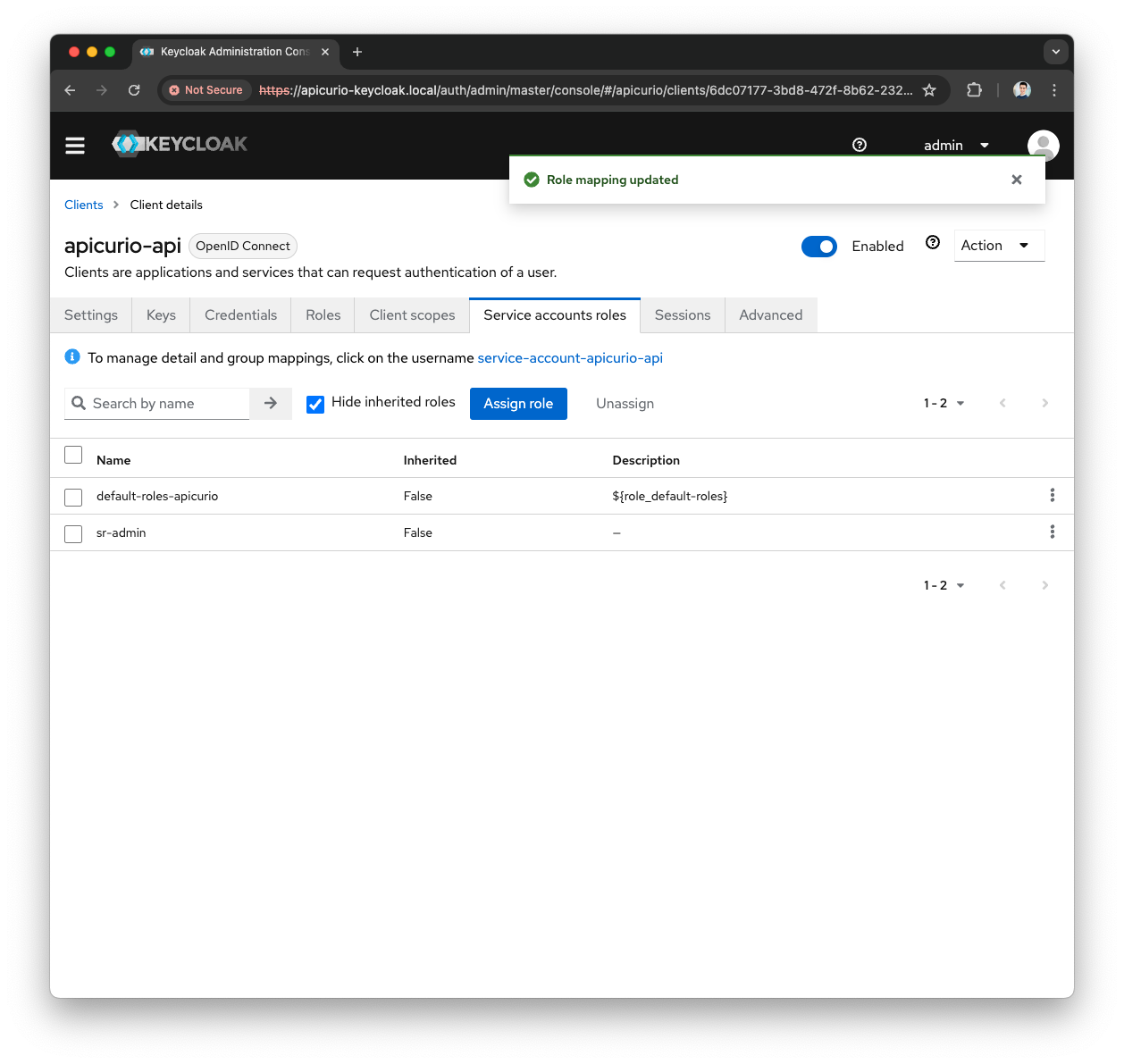Go to top pagination next page
The image size is (1124, 1064).
pyautogui.click(x=1044, y=403)
